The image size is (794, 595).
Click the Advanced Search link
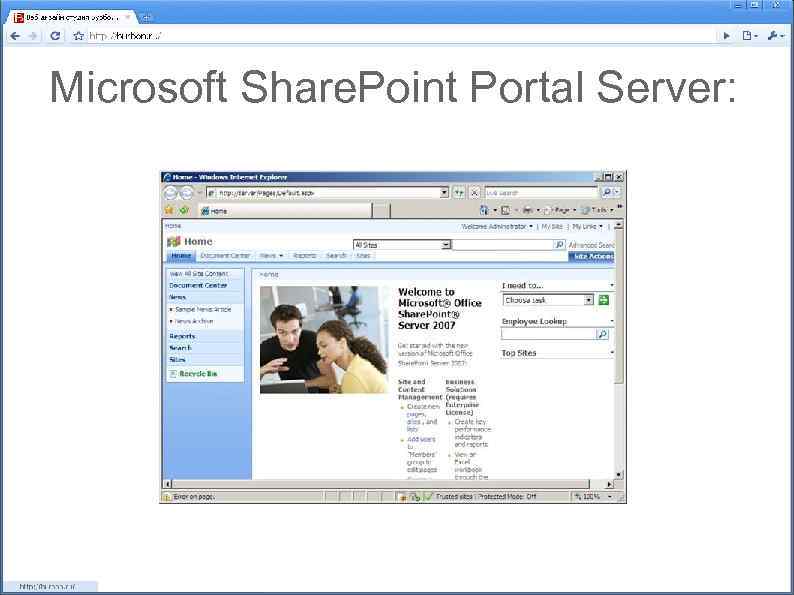point(591,245)
